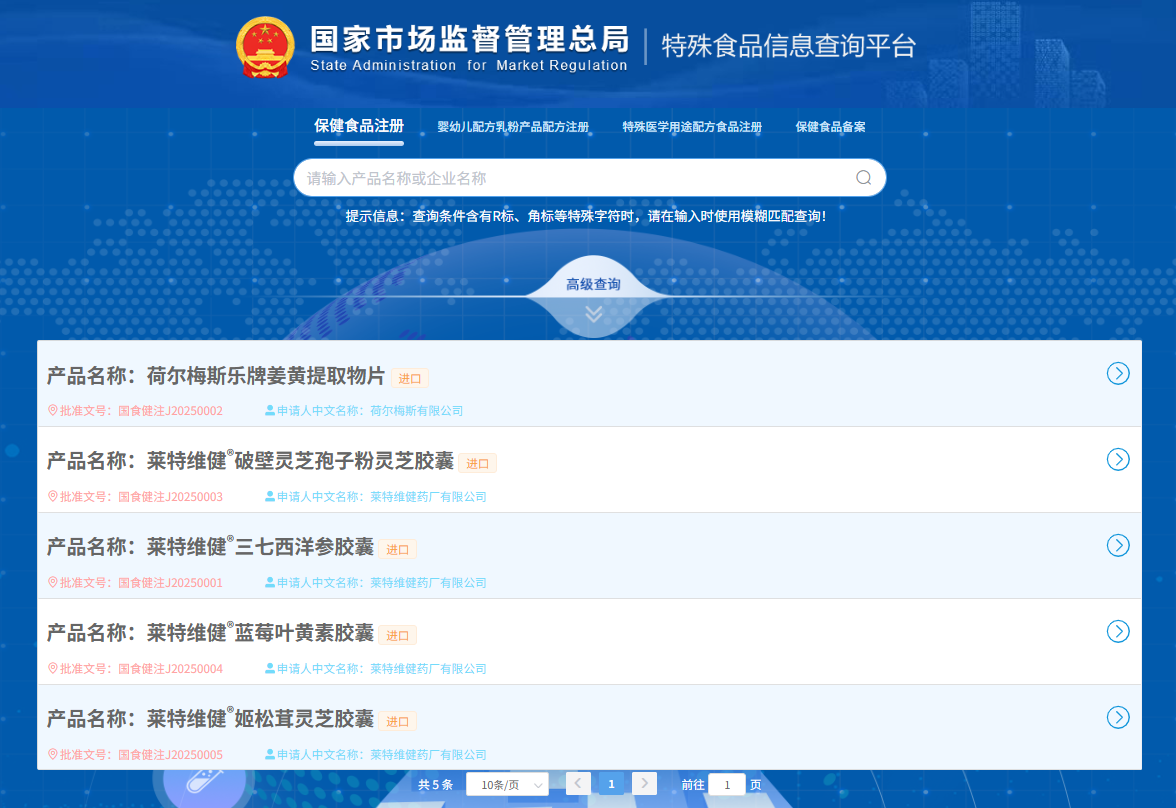Click the 国家市场监督管理总局 heading
The height and width of the screenshot is (808, 1176).
(x=470, y=39)
